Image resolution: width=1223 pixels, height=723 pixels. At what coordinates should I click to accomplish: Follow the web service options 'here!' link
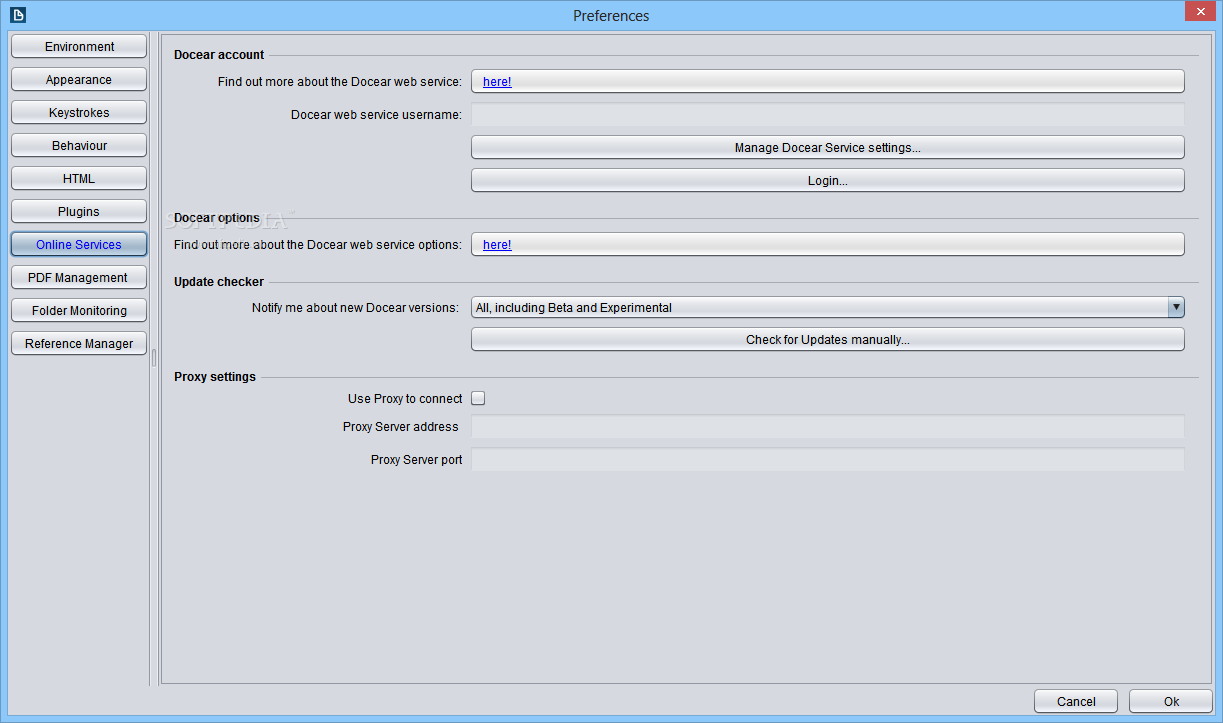(497, 245)
